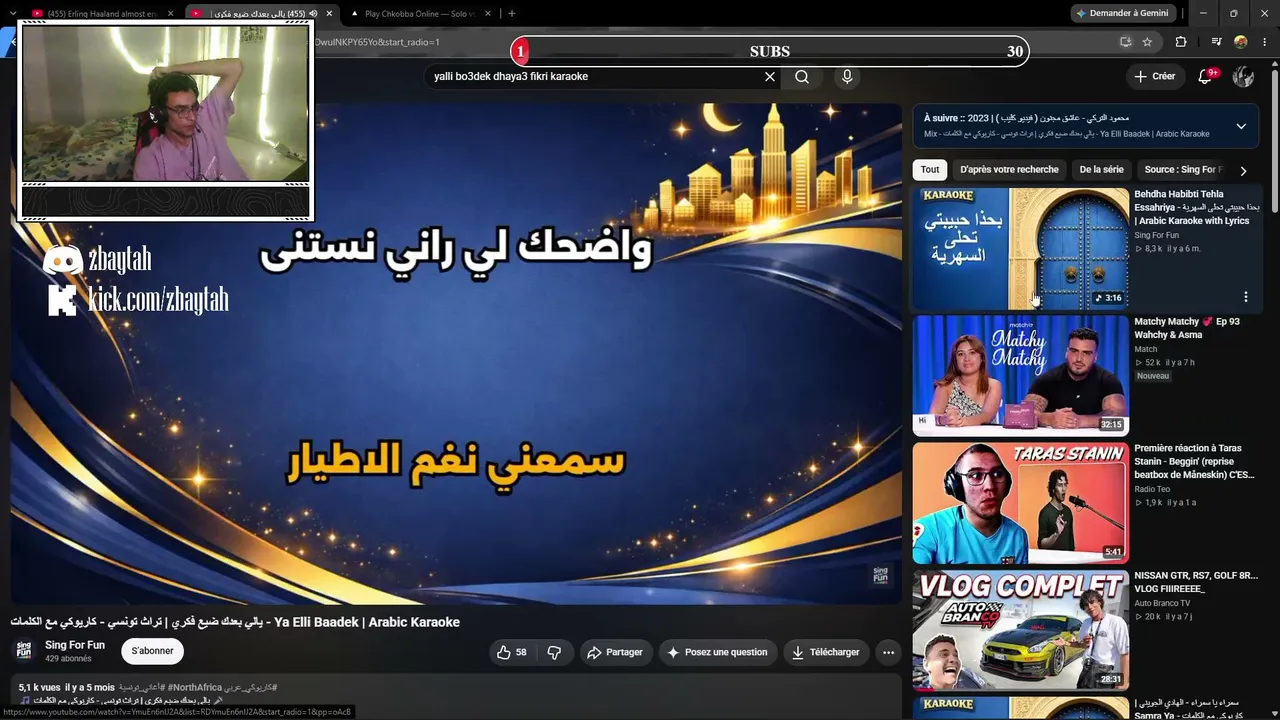Open the Chrome profile avatar

[1241, 42]
